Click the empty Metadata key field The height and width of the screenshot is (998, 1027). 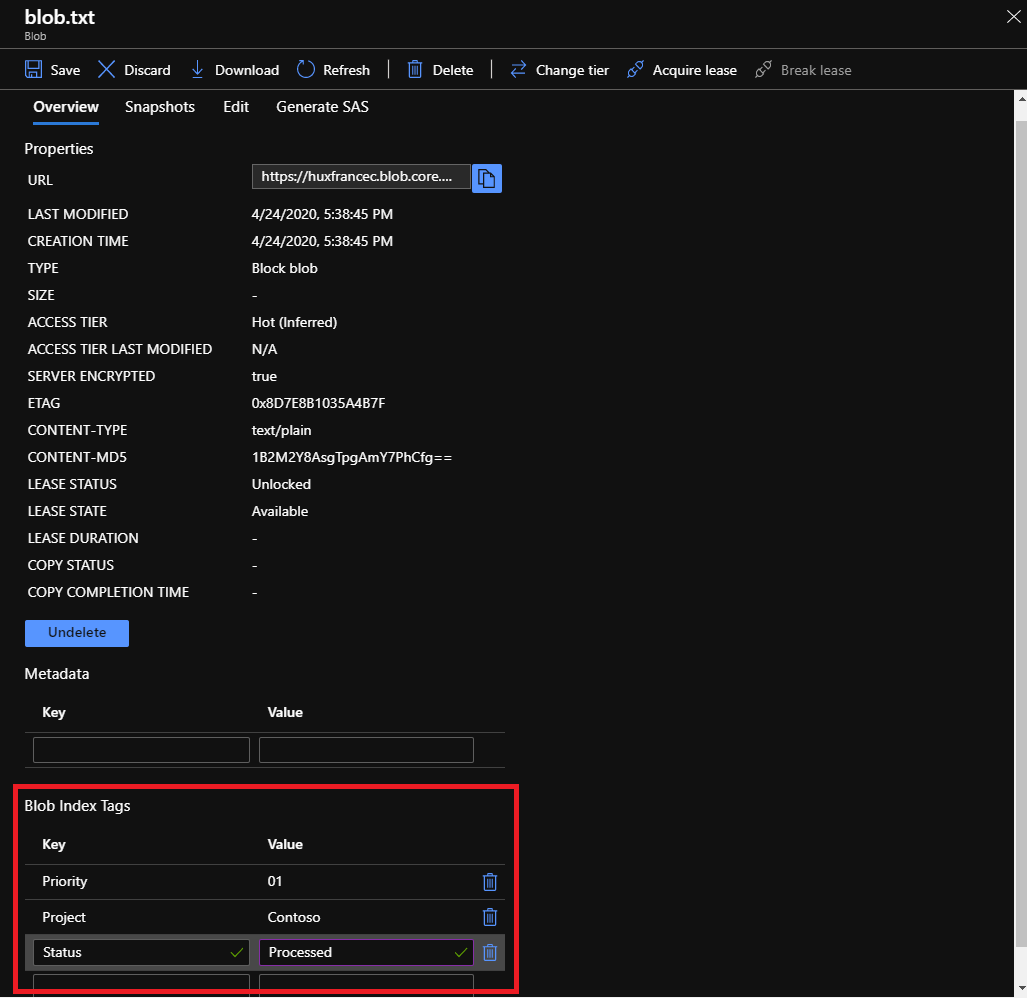(x=140, y=750)
